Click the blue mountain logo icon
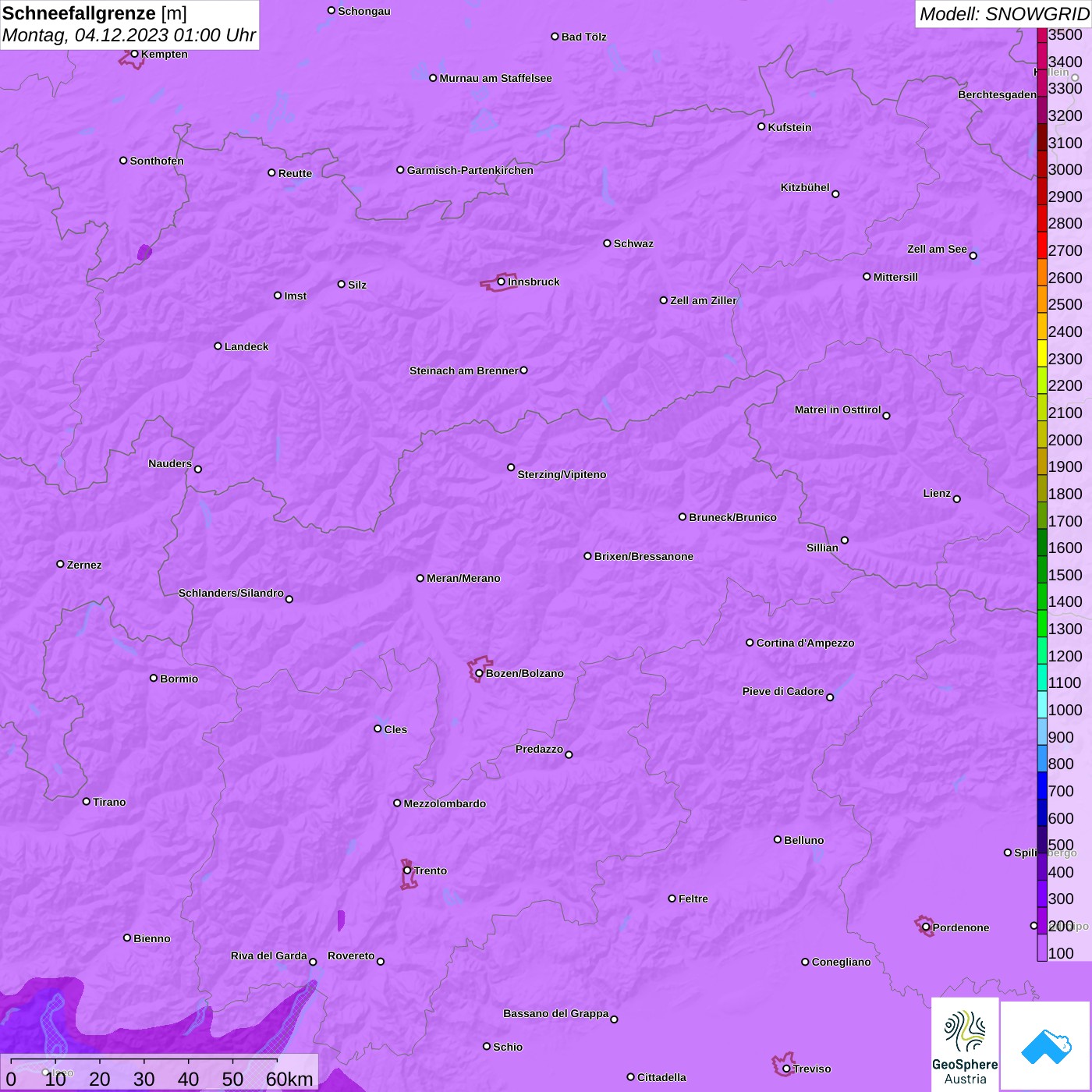This screenshot has width=1092, height=1092. 1046,1046
